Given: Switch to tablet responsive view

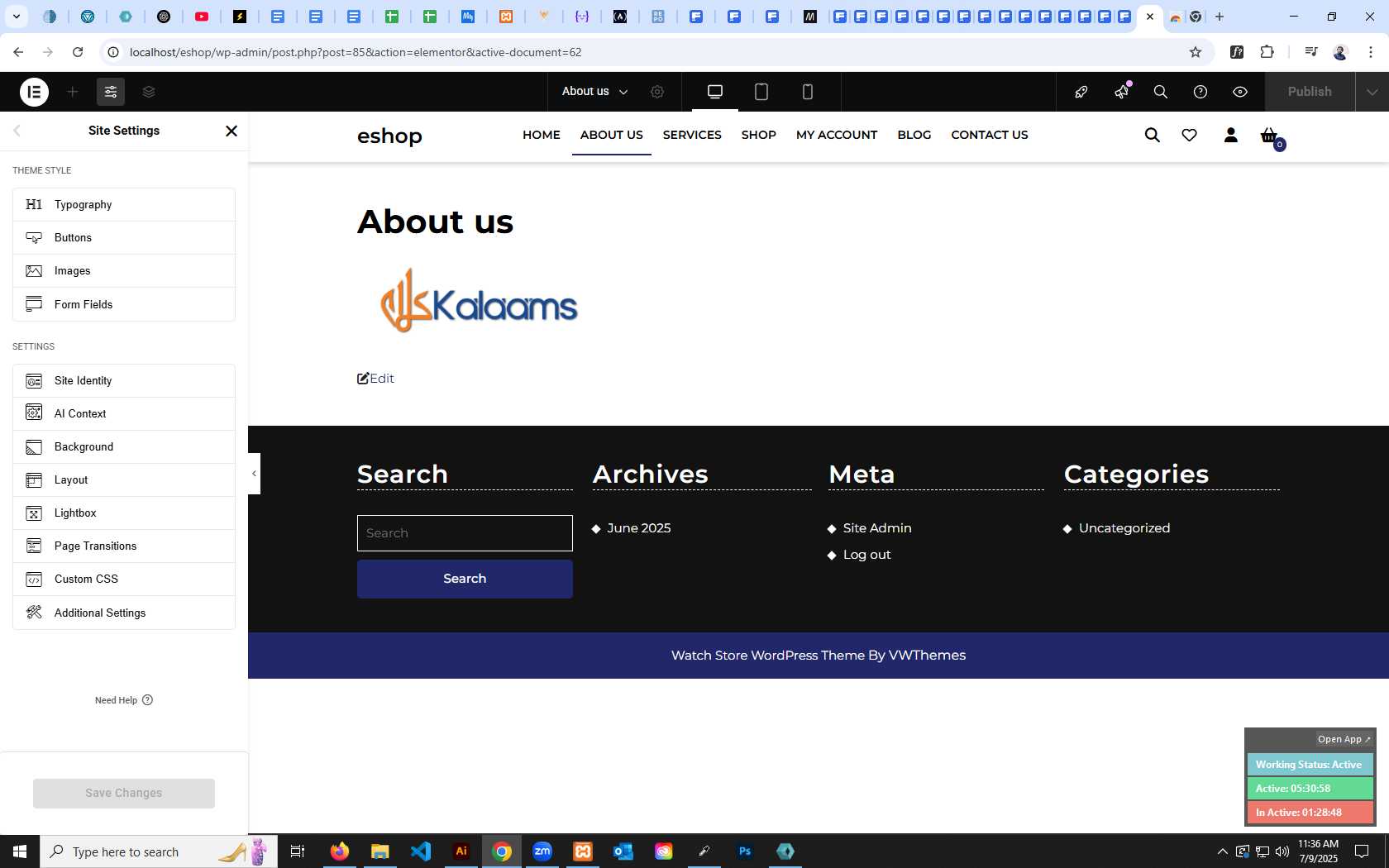Looking at the screenshot, I should click(x=761, y=92).
